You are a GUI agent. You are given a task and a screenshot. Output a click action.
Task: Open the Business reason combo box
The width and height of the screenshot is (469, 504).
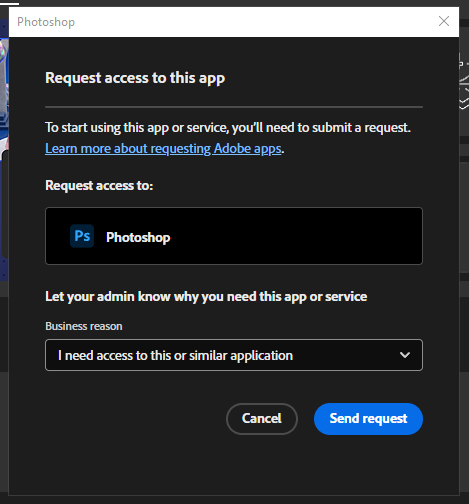pyautogui.click(x=234, y=355)
